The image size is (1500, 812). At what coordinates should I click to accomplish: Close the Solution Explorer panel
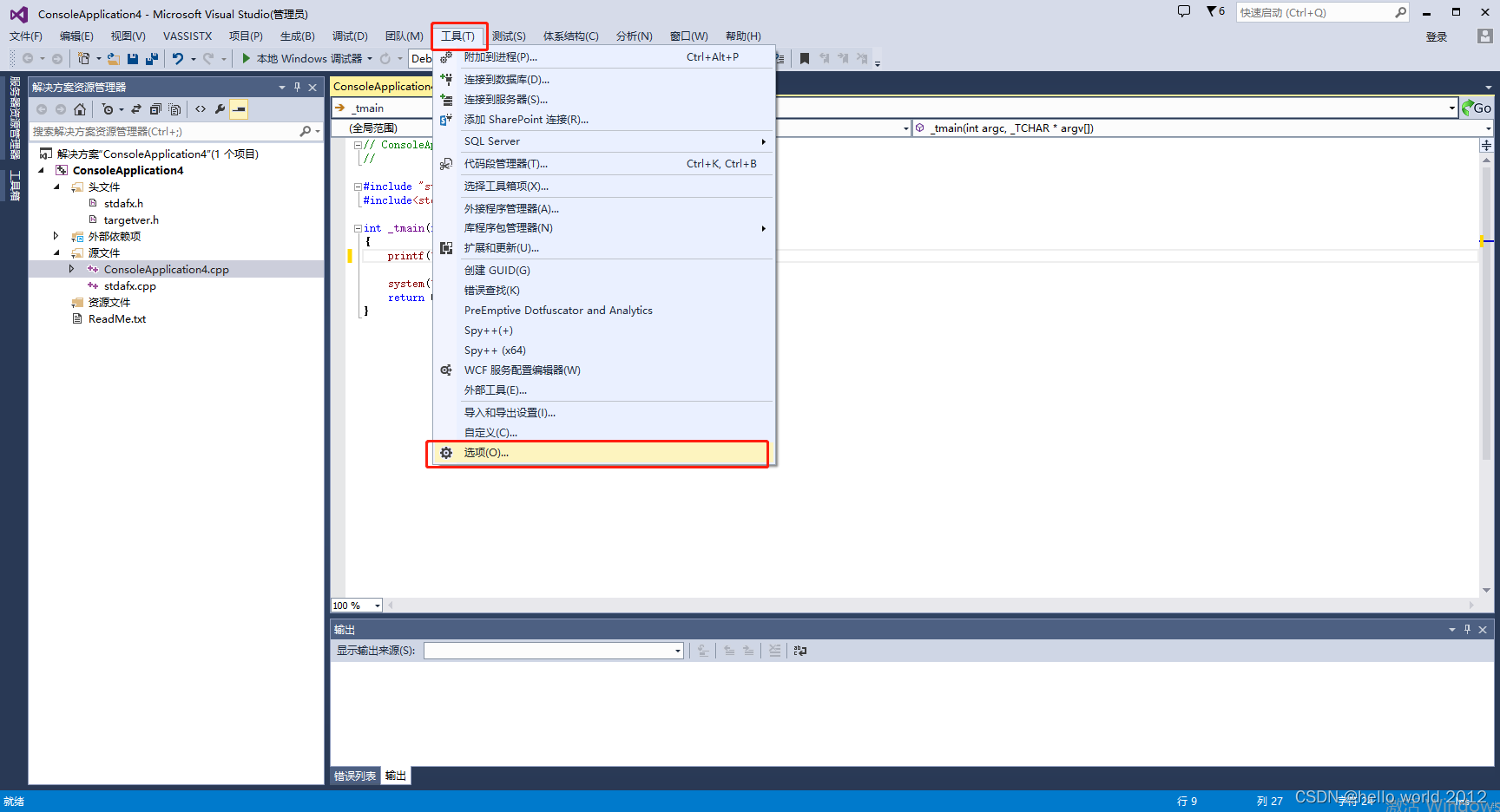pyautogui.click(x=312, y=87)
